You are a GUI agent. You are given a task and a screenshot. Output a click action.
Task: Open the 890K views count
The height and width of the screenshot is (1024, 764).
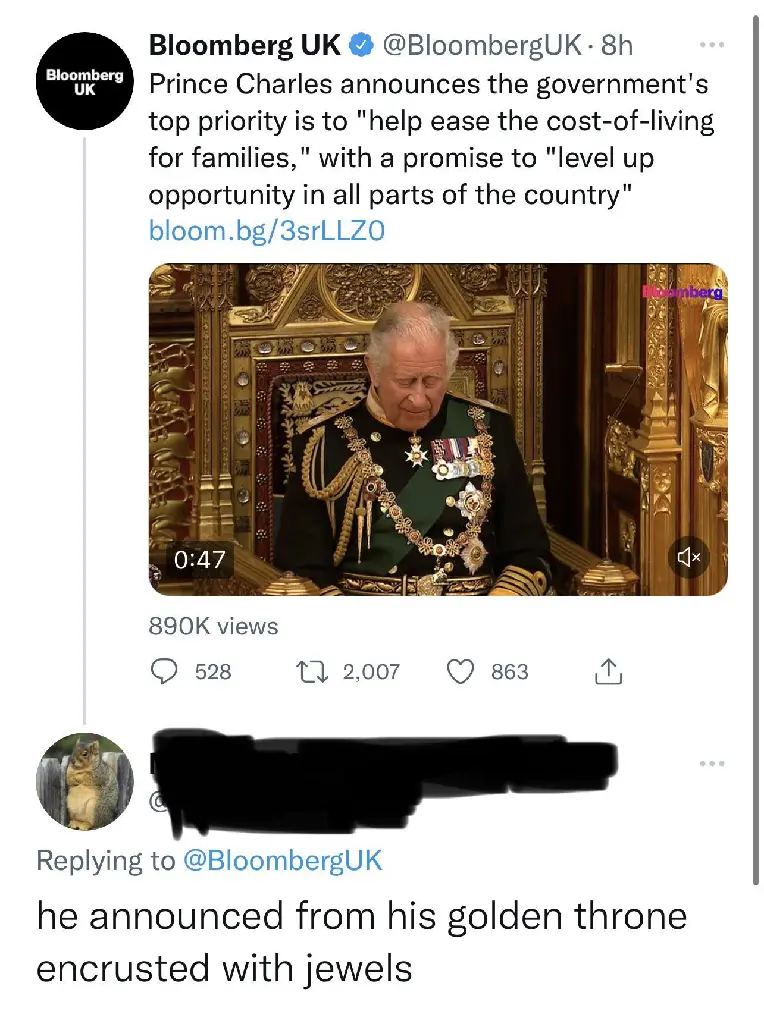(x=214, y=626)
